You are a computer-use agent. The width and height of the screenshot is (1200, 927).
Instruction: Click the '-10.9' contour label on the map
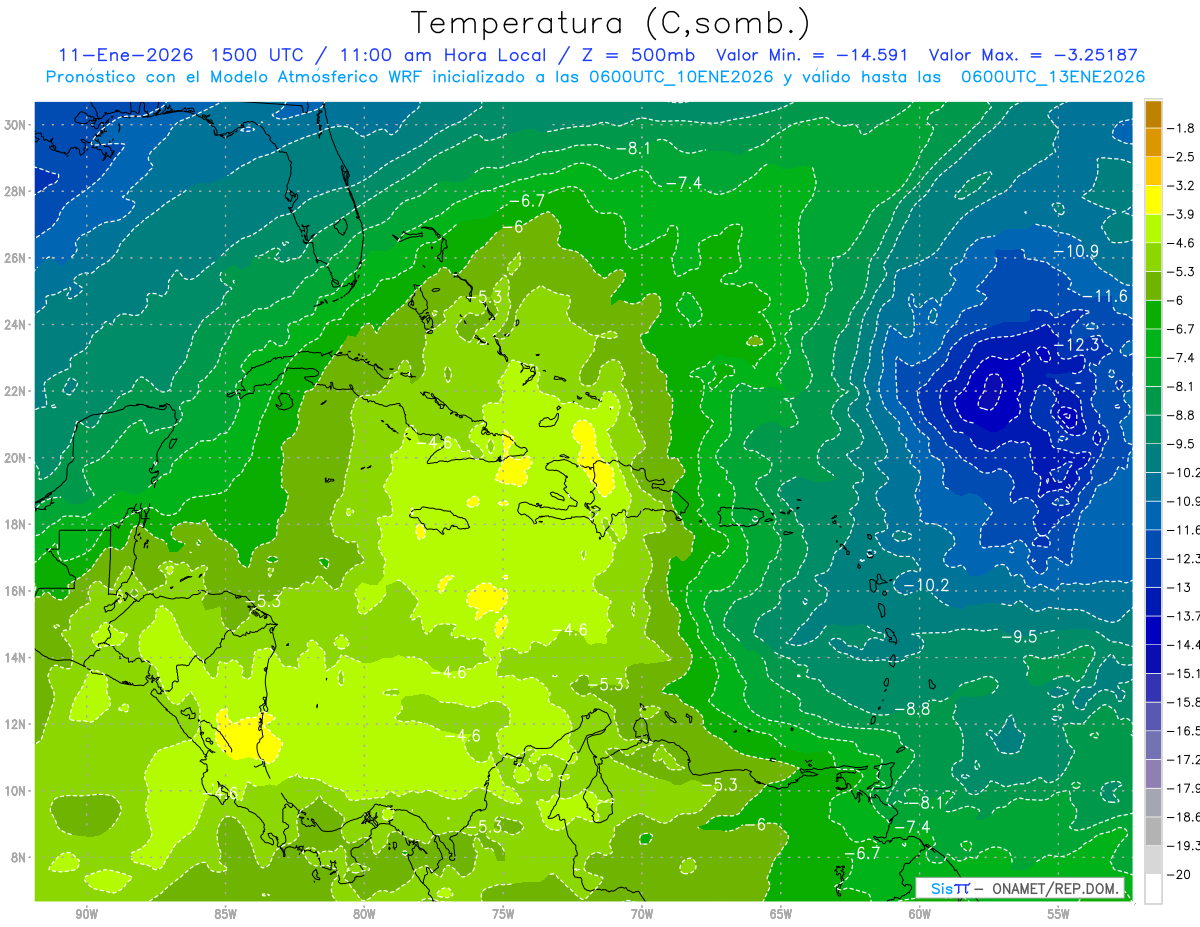(1076, 250)
